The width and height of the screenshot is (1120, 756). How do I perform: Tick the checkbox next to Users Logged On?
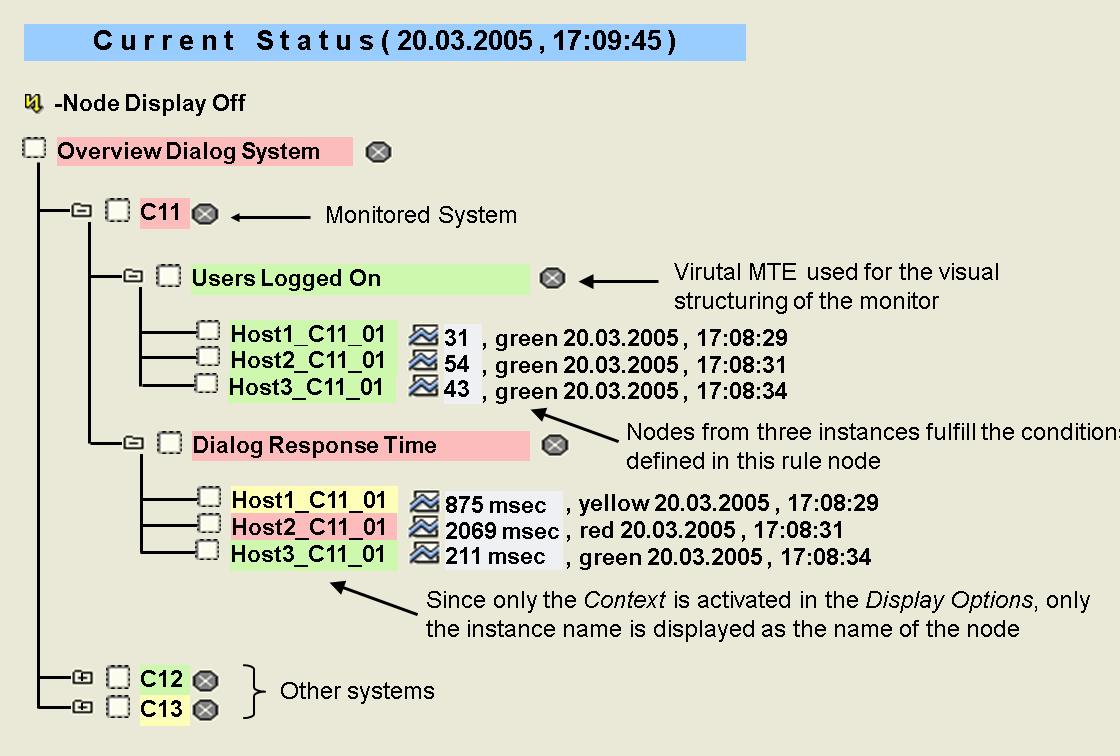(x=170, y=275)
